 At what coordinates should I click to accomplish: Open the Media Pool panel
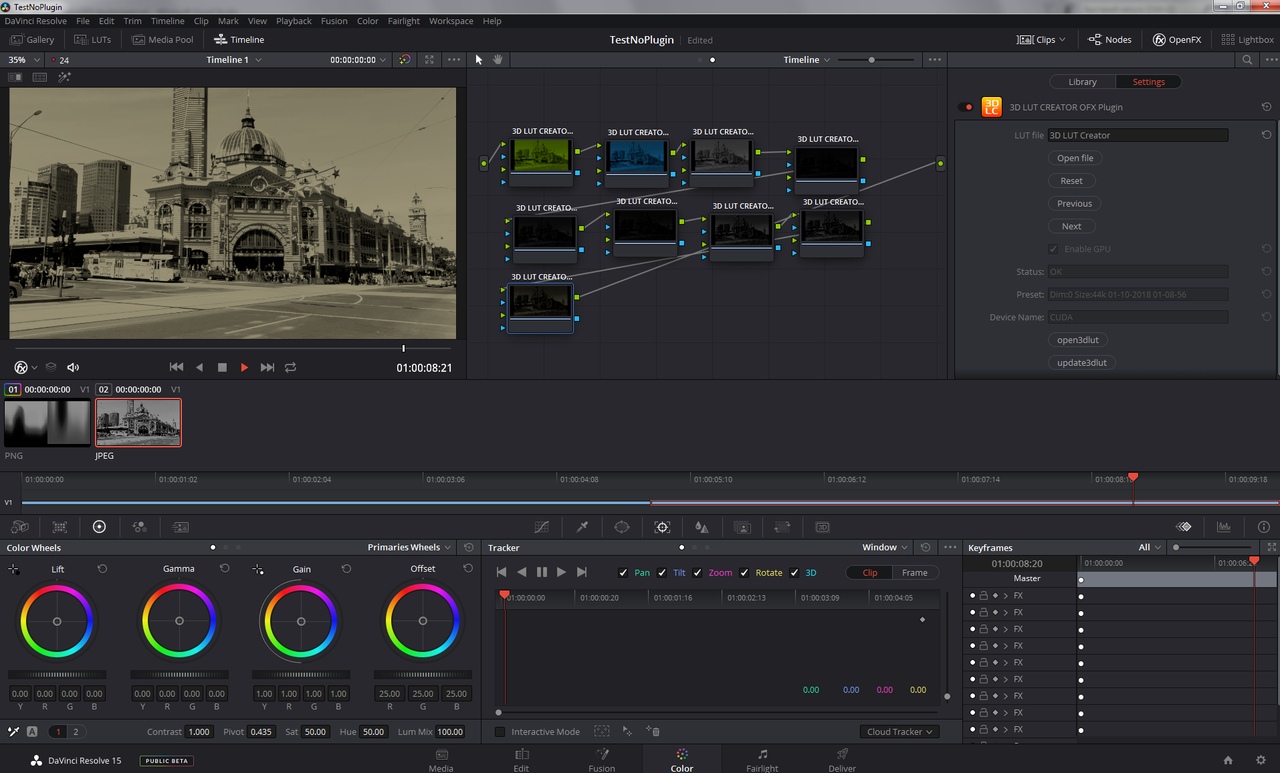161,40
